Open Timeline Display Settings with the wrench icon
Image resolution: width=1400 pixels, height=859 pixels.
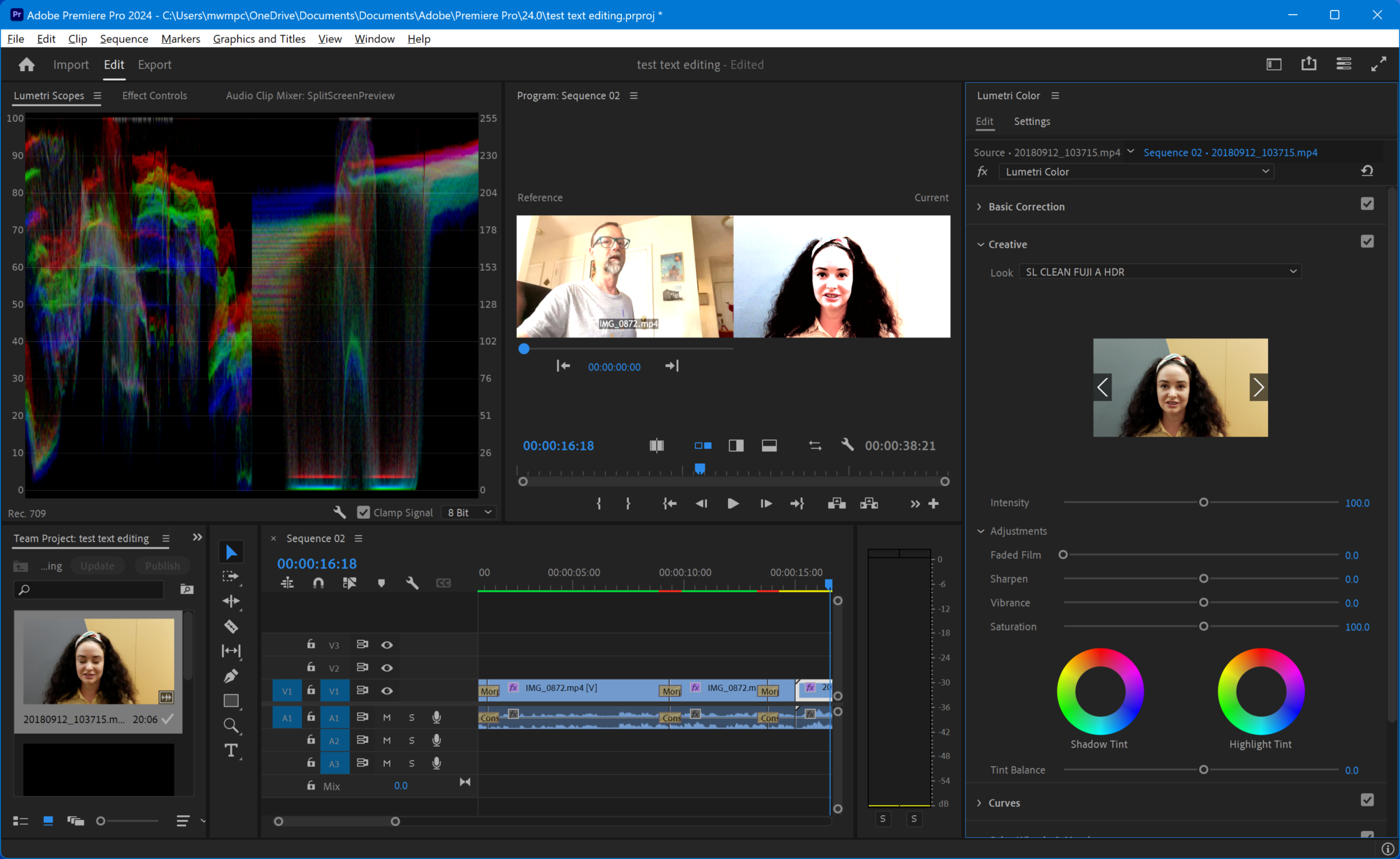(412, 583)
